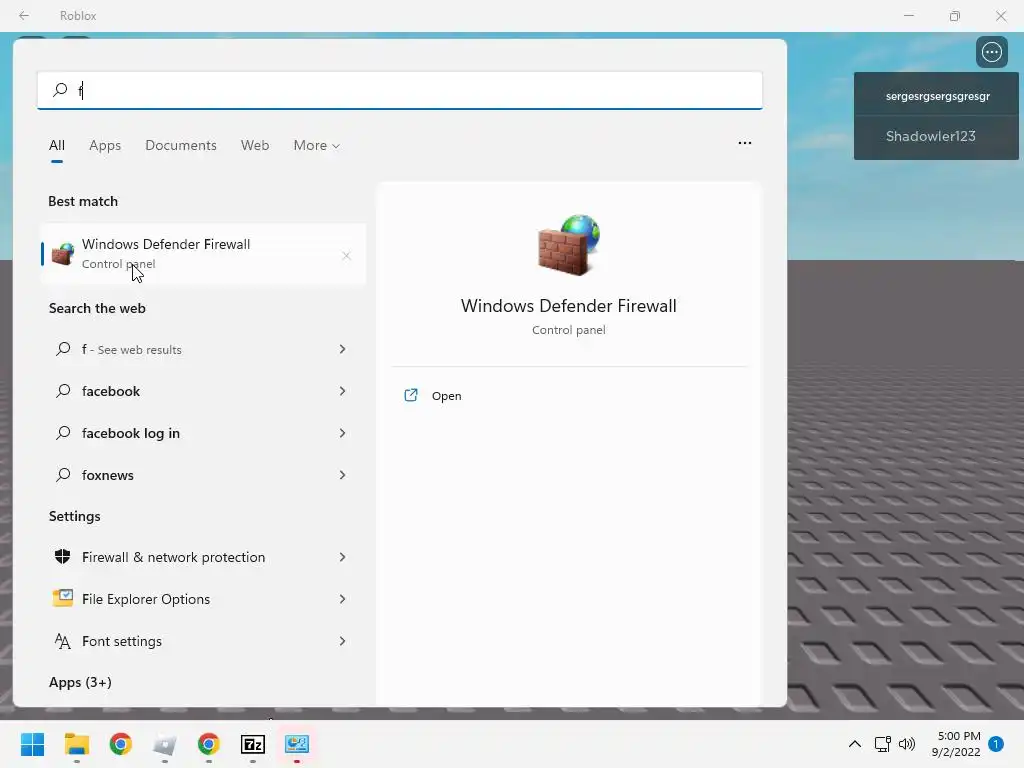Click the search magnifier icon in box
1024x768 pixels.
coord(60,89)
